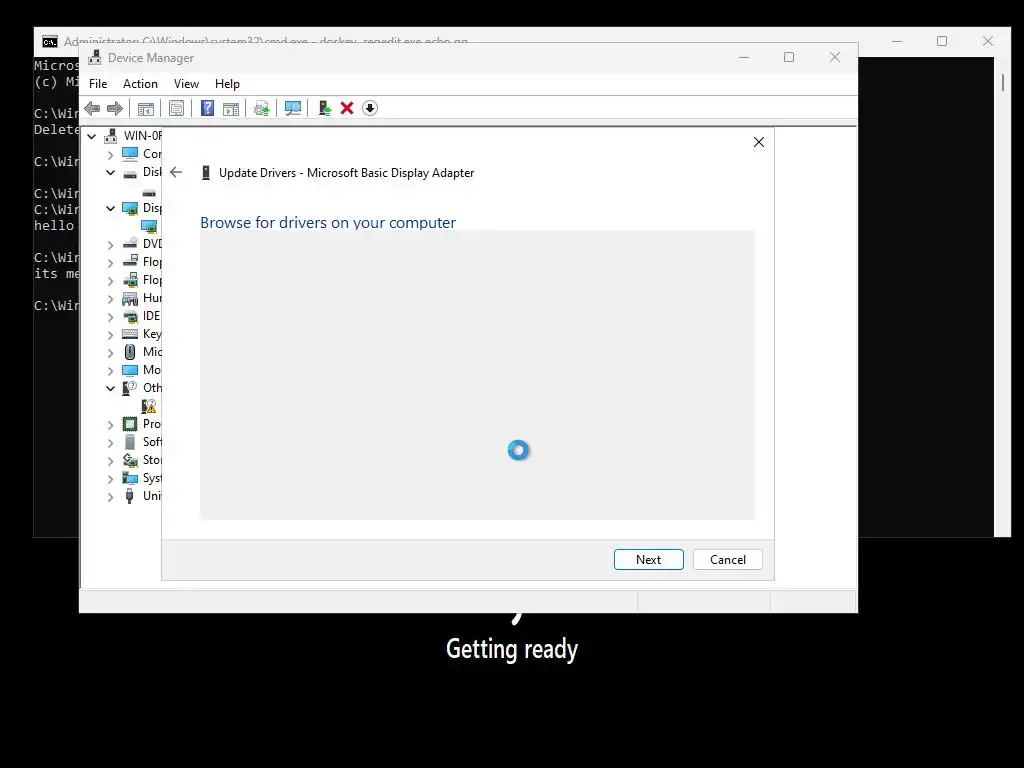Screen dimensions: 1024x768
Task: Click the System devices folder icon
Action: (130, 478)
